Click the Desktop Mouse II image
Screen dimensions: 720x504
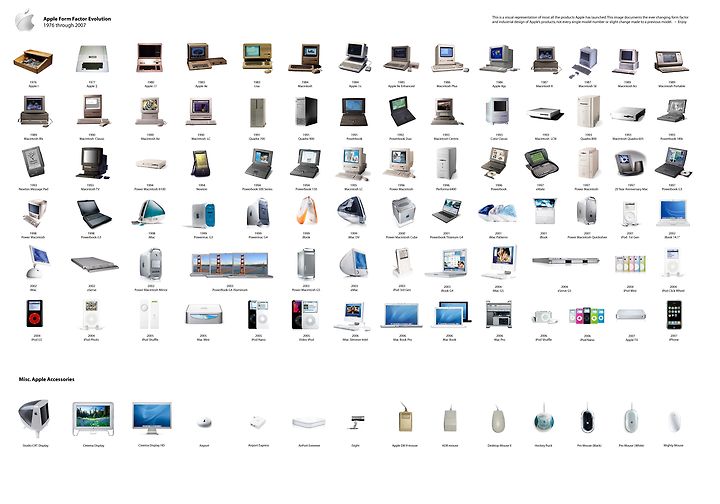click(498, 419)
